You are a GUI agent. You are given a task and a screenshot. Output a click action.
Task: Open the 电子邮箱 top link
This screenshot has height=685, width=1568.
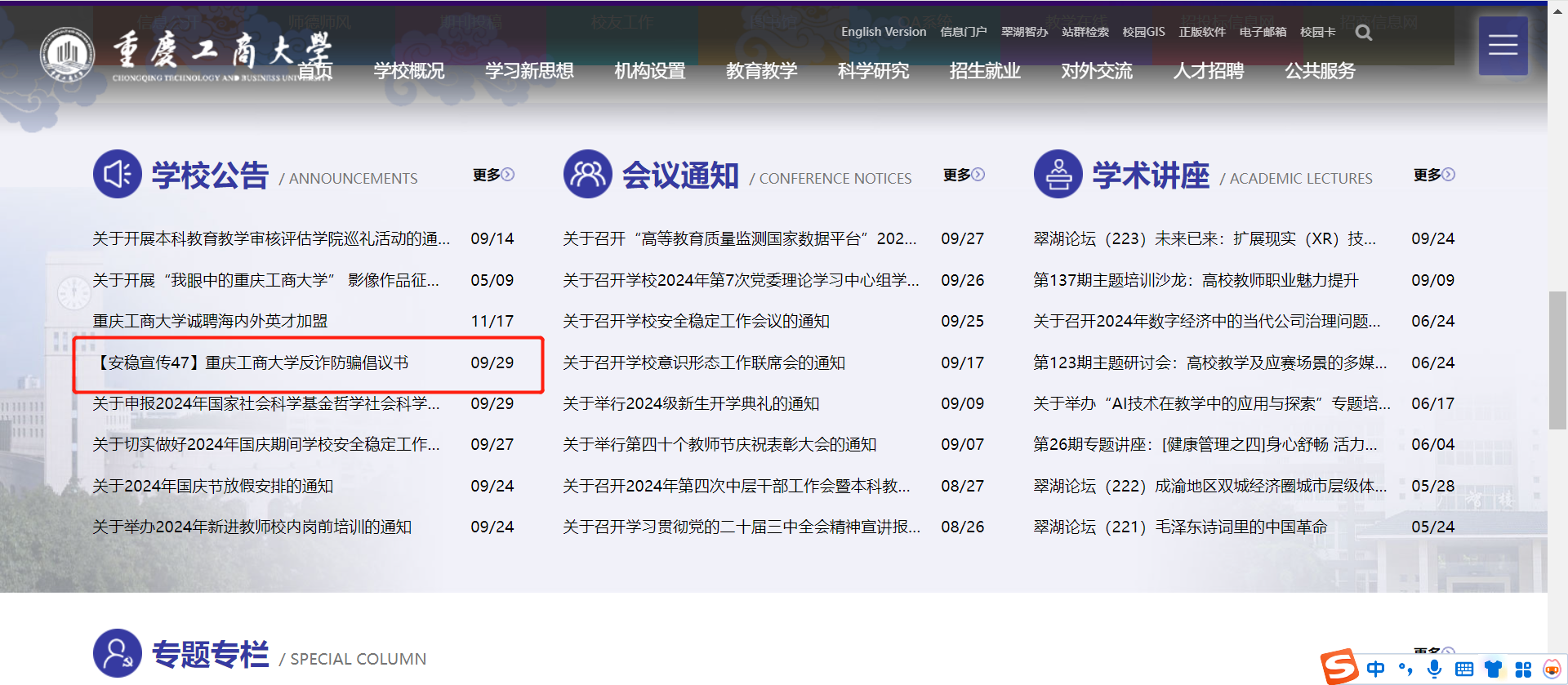point(1263,32)
